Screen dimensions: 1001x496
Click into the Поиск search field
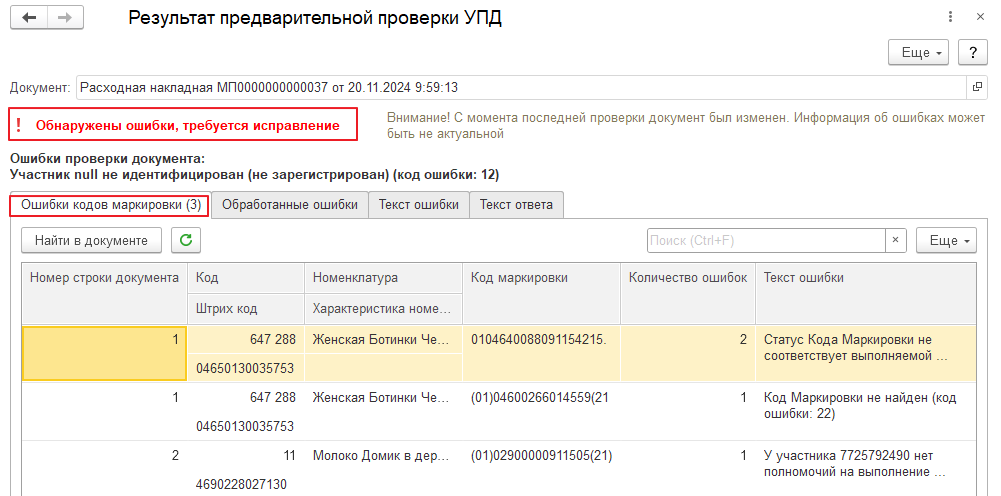(765, 240)
